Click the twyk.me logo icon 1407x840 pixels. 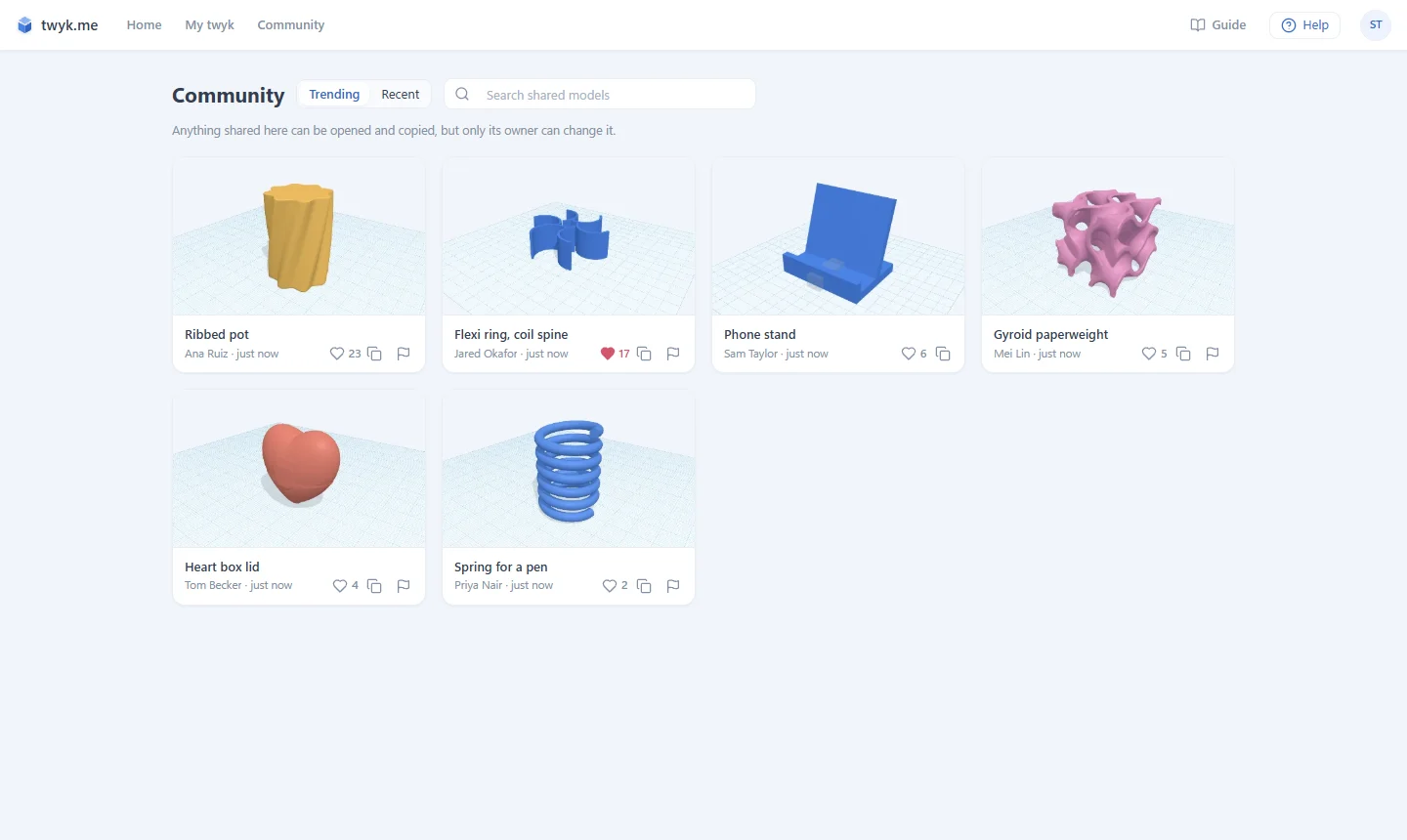click(25, 25)
